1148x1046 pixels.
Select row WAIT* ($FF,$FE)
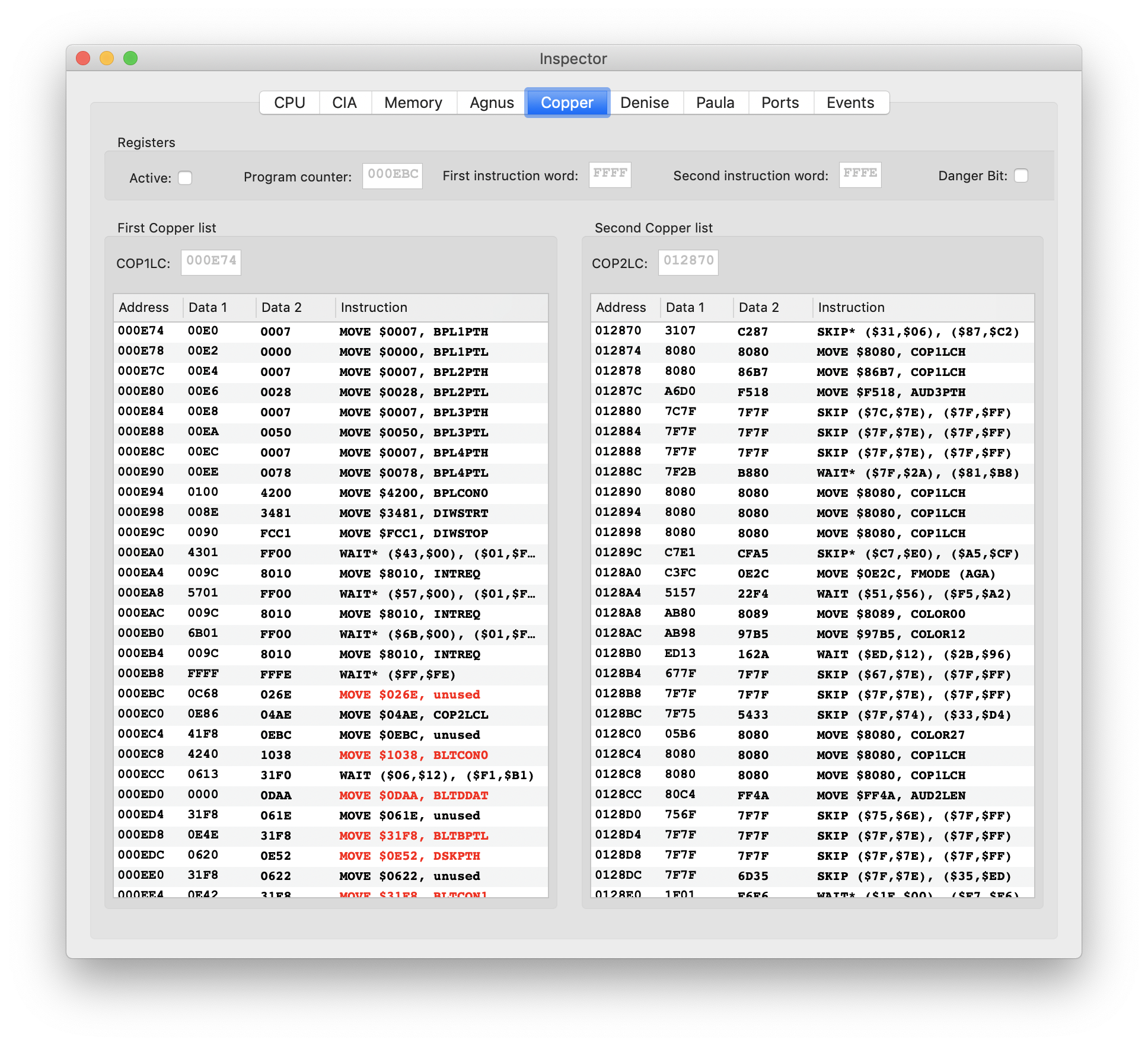point(331,674)
